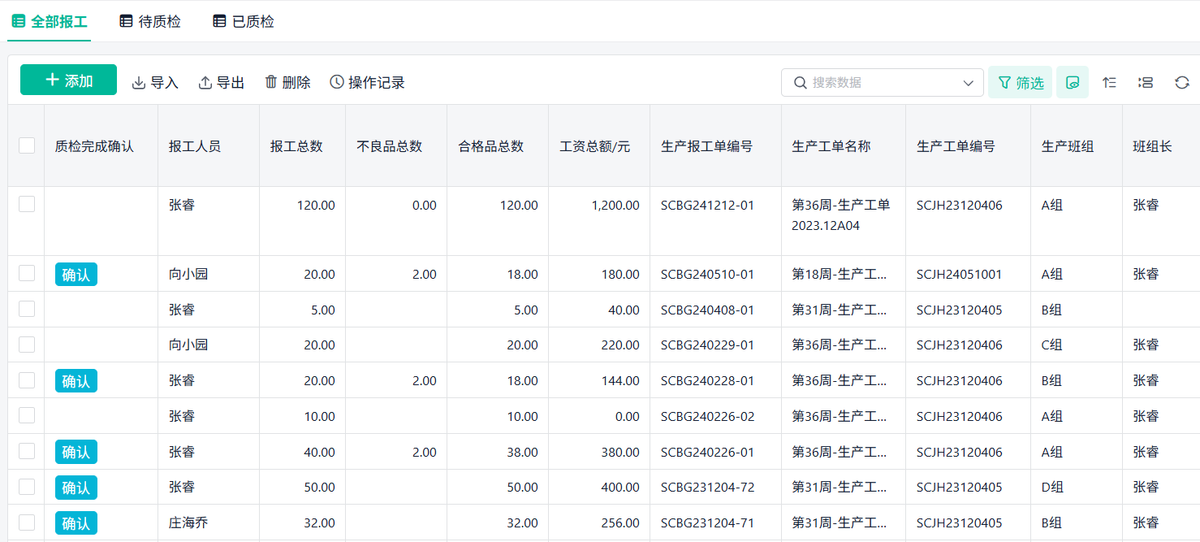Viewport: 1200px width, 542px height.
Task: Click the 导入 import icon button
Action: (155, 82)
